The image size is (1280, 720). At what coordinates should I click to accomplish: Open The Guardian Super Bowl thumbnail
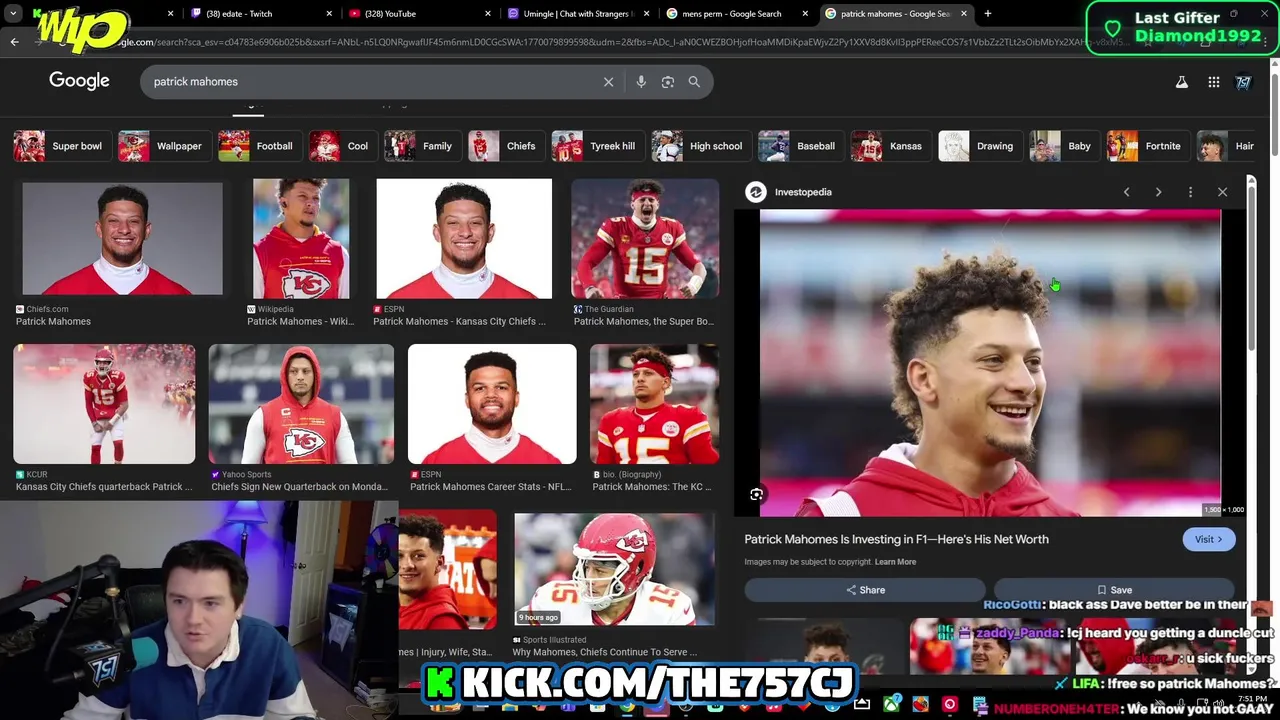[645, 238]
